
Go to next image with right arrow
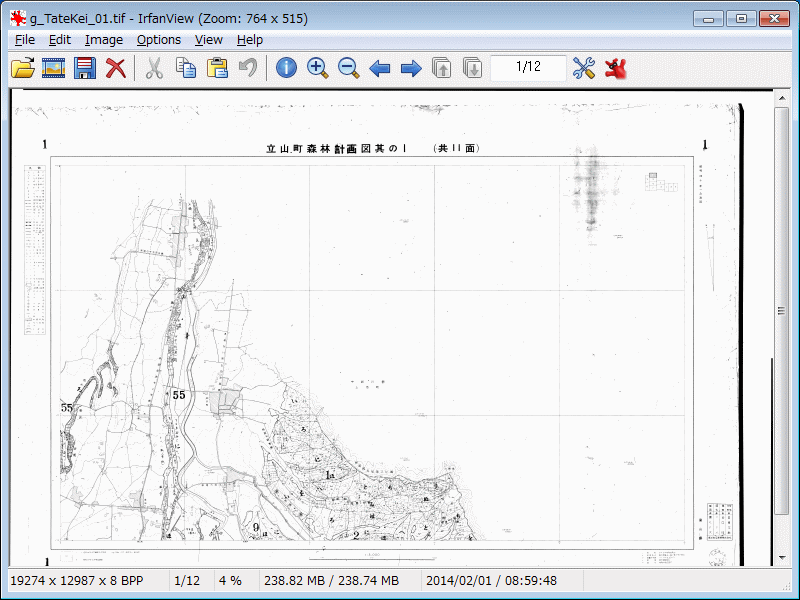point(410,68)
